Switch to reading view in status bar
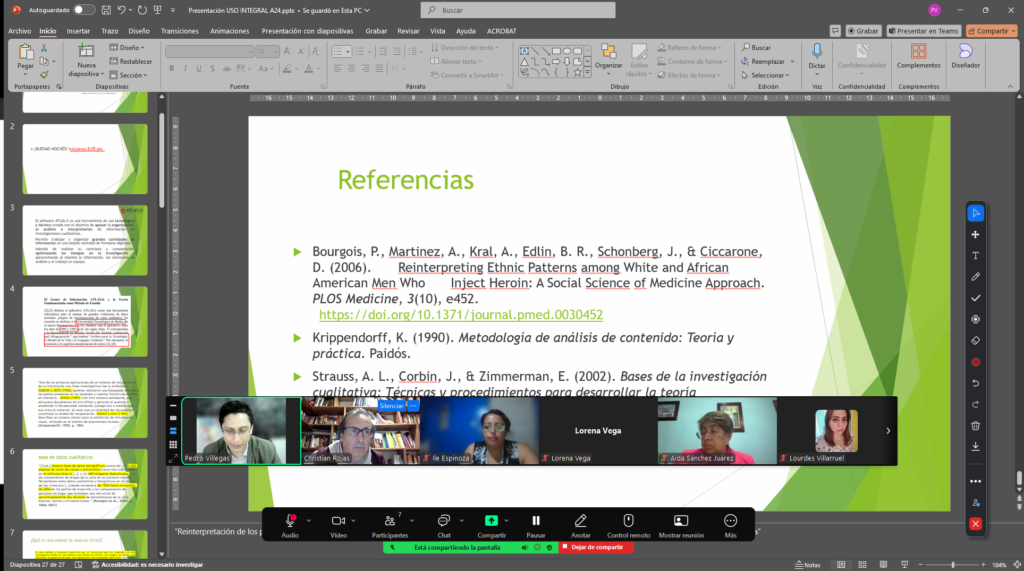Viewport: 1024px width, 571px height. (883, 564)
